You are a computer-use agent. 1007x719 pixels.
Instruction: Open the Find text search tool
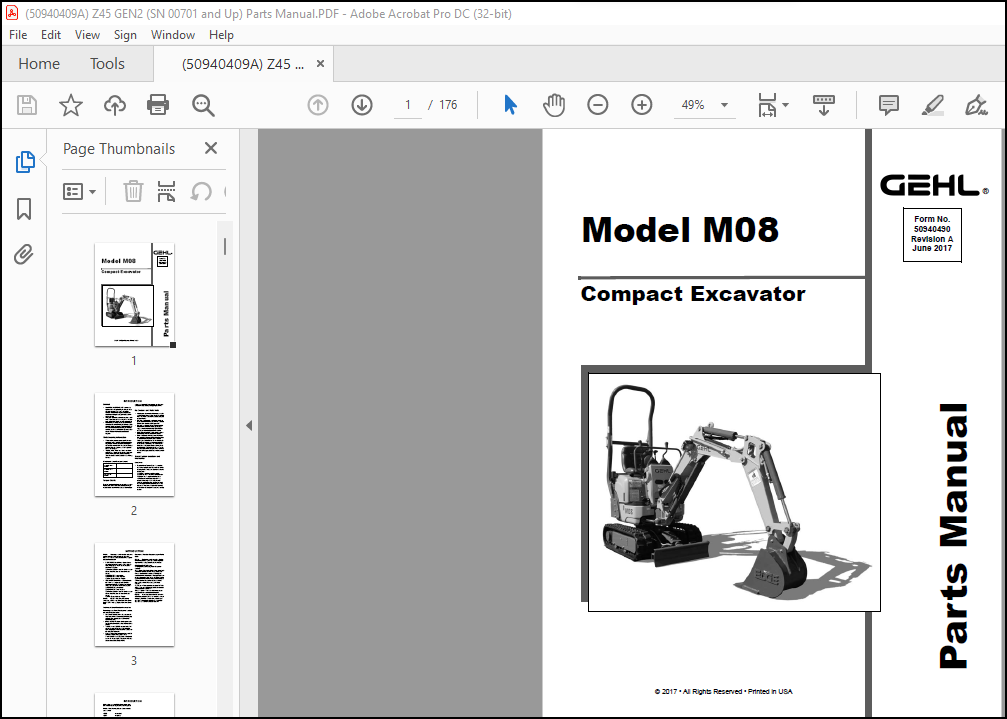tap(203, 105)
